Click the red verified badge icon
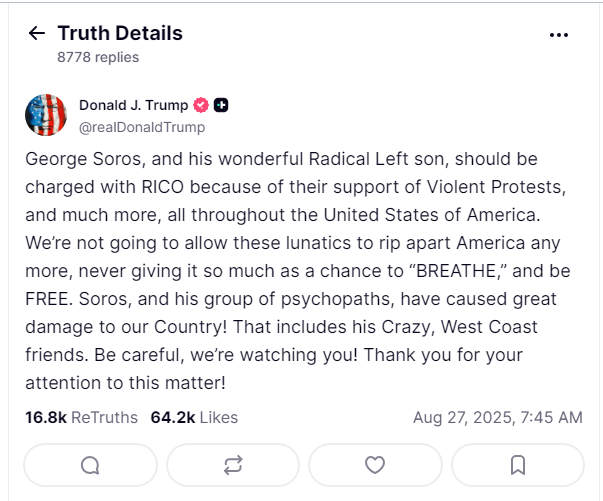The height and width of the screenshot is (501, 603). click(200, 105)
